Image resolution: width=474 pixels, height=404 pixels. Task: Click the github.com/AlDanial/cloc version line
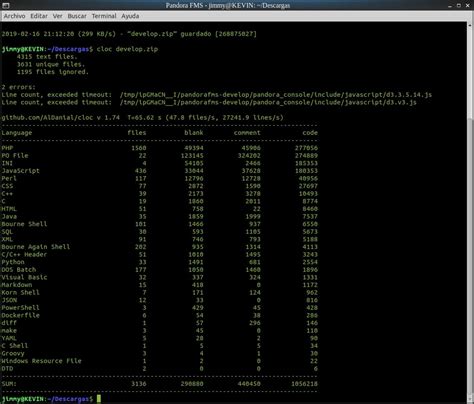[x=142, y=118]
